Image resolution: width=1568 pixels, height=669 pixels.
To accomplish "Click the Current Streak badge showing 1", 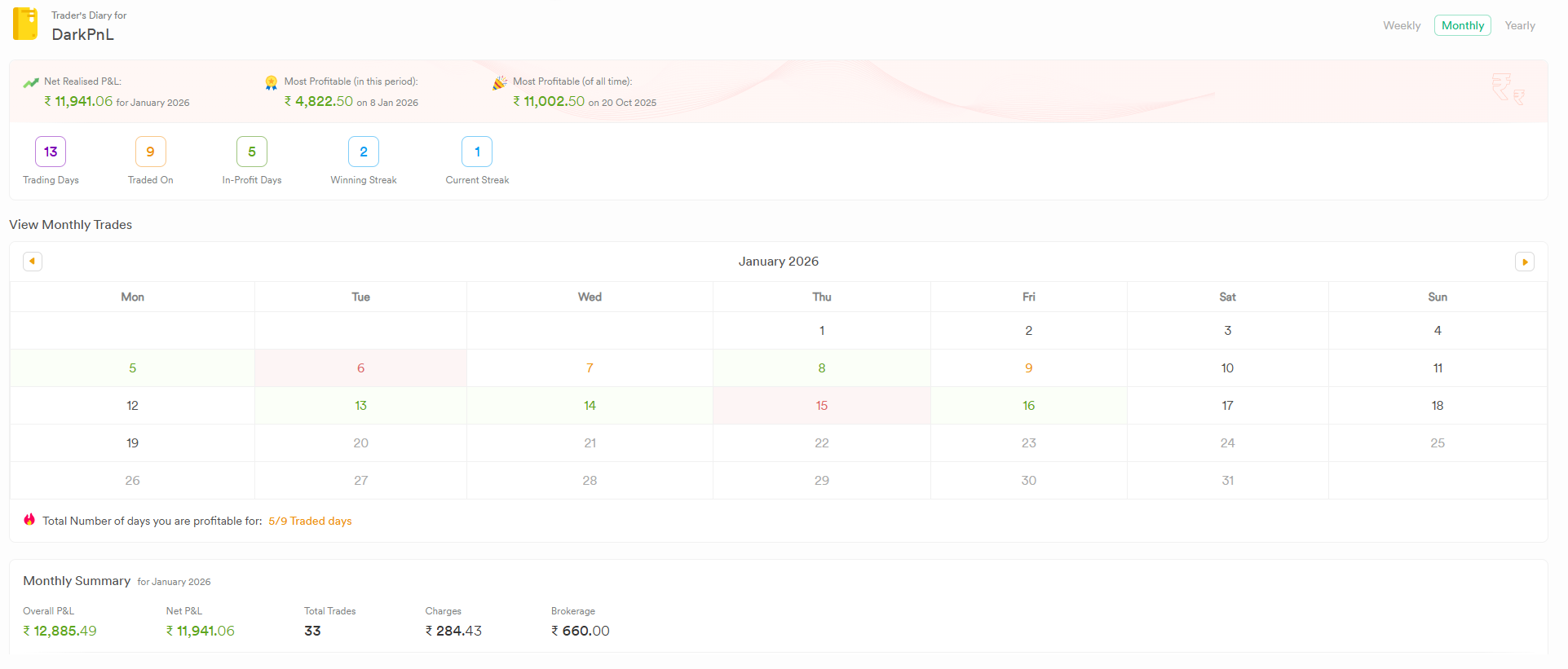I will (x=477, y=152).
